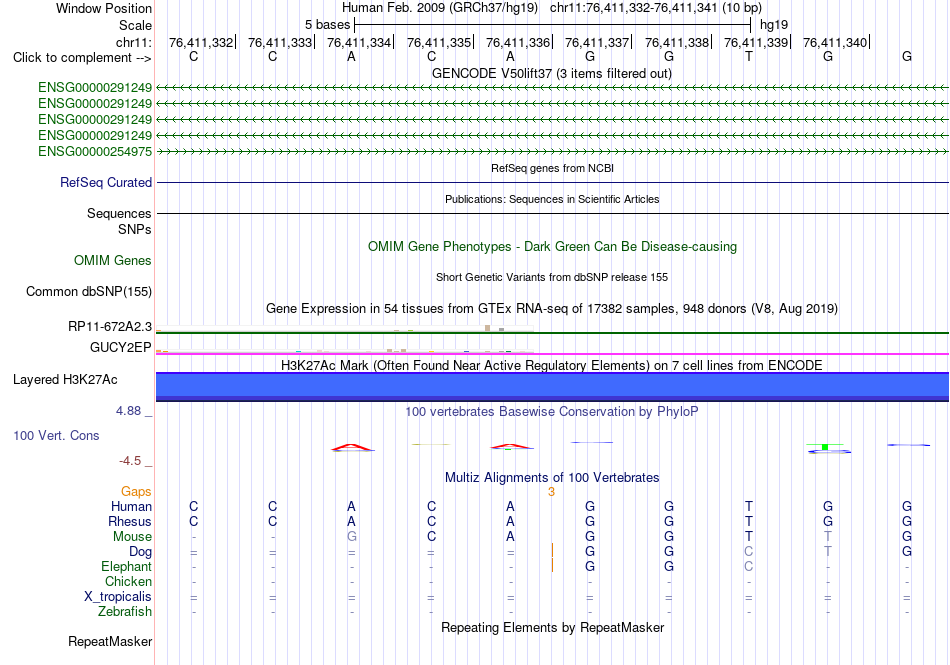The width and height of the screenshot is (950, 665).
Task: Open 'Publications: Sequences in Scientific Articles' title
Action: tap(552, 199)
